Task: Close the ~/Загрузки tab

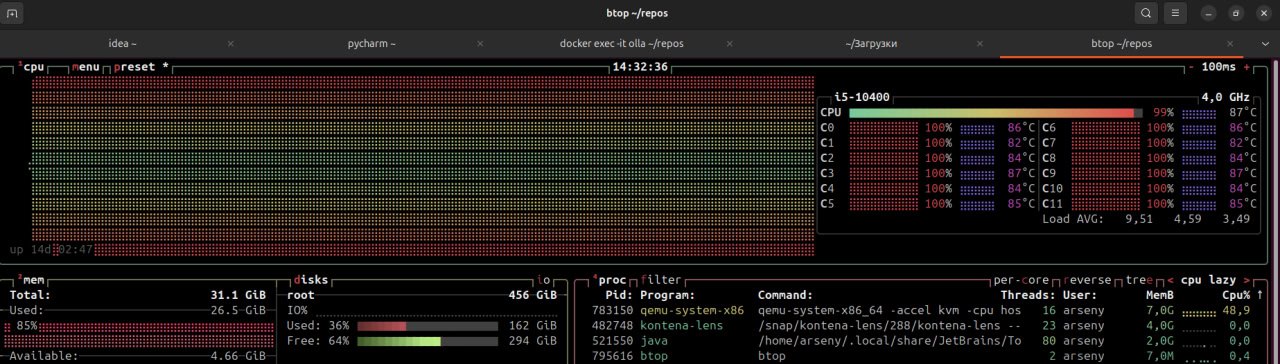Action: click(981, 44)
